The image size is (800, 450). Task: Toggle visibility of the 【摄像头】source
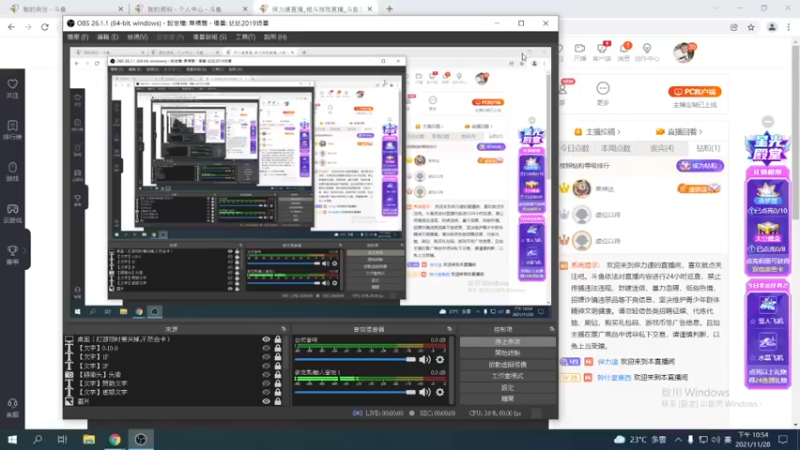point(266,374)
